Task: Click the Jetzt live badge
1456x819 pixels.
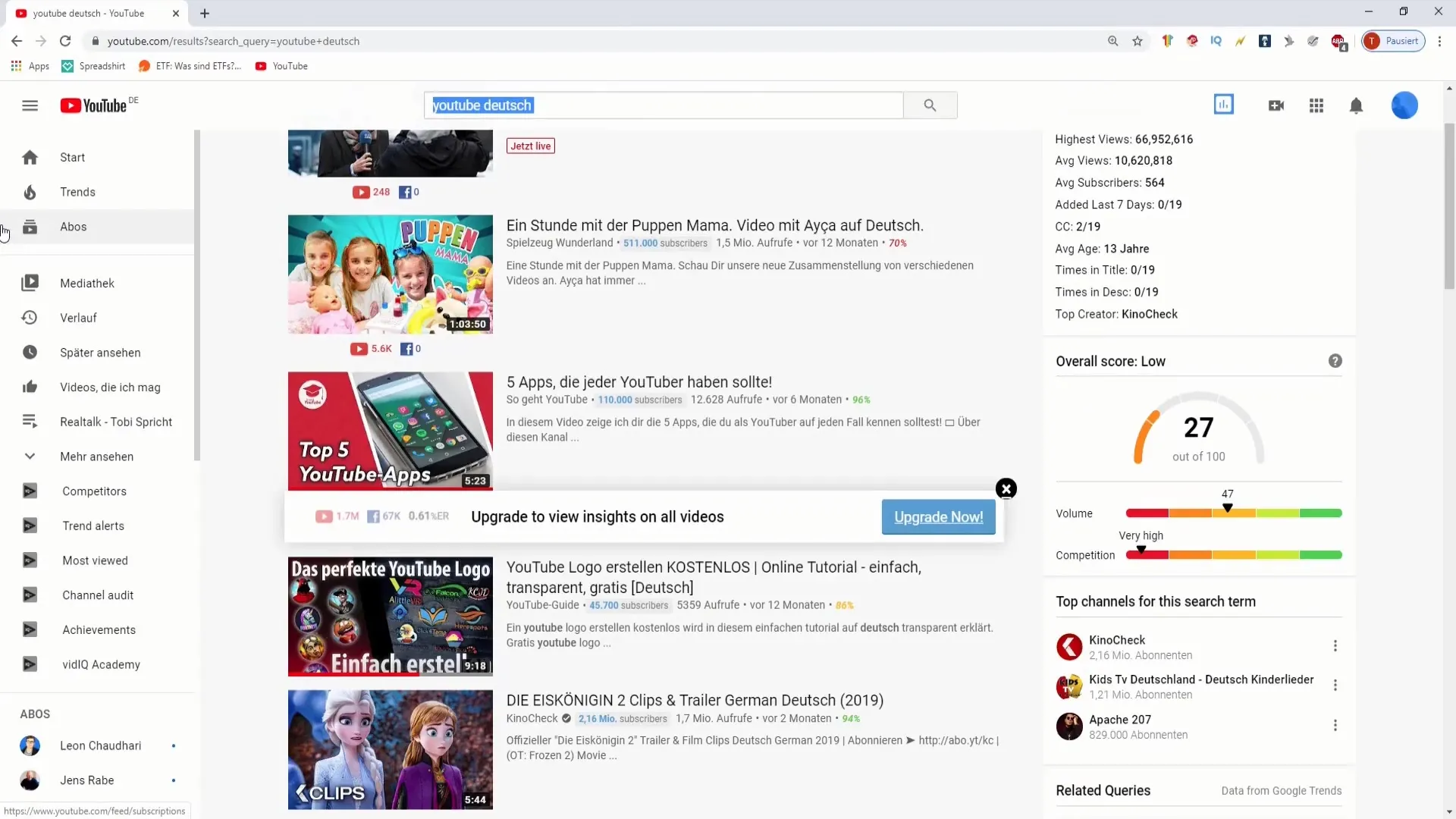Action: pos(530,146)
